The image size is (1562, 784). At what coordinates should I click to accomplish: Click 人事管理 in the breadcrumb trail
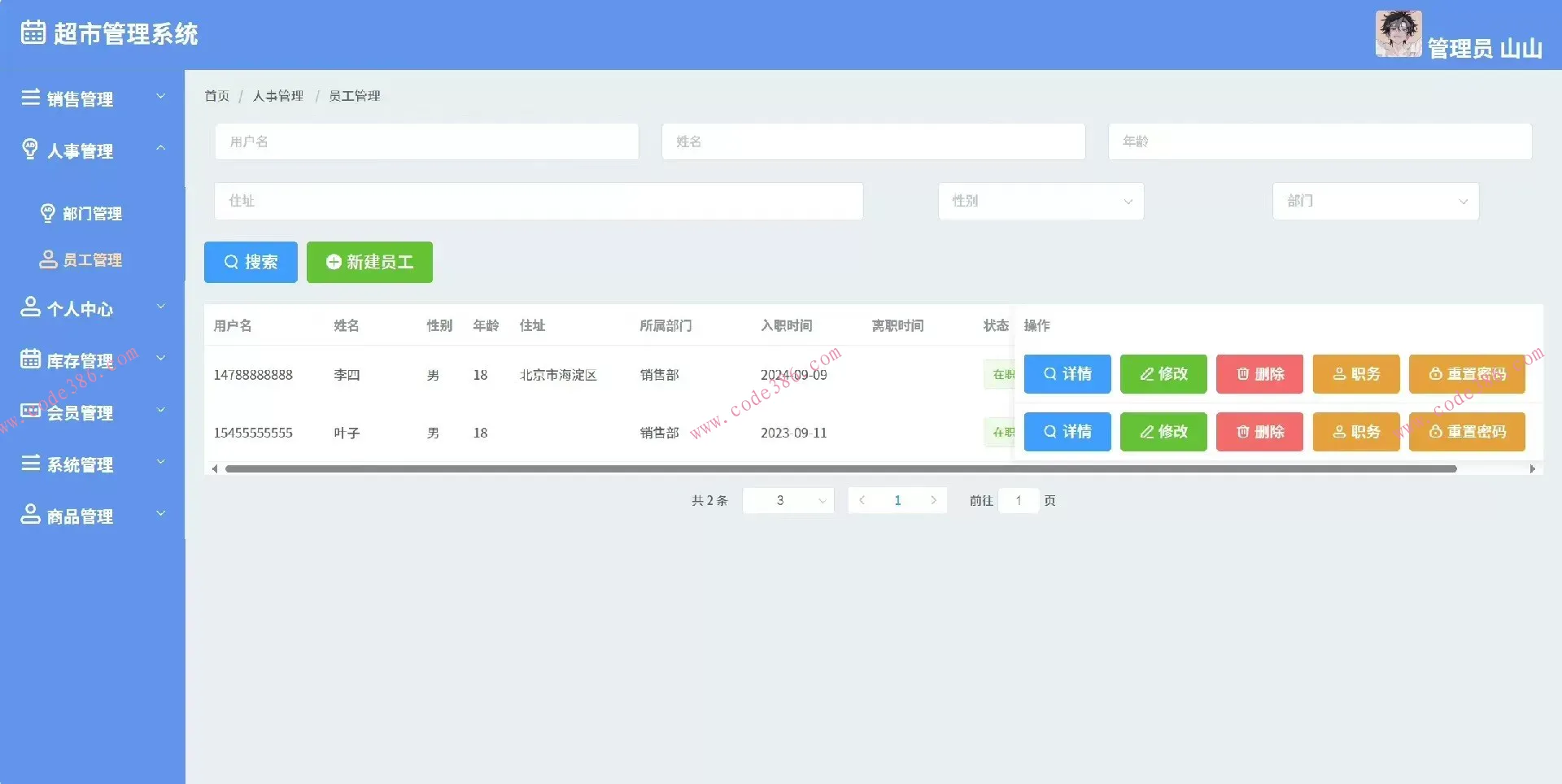277,95
